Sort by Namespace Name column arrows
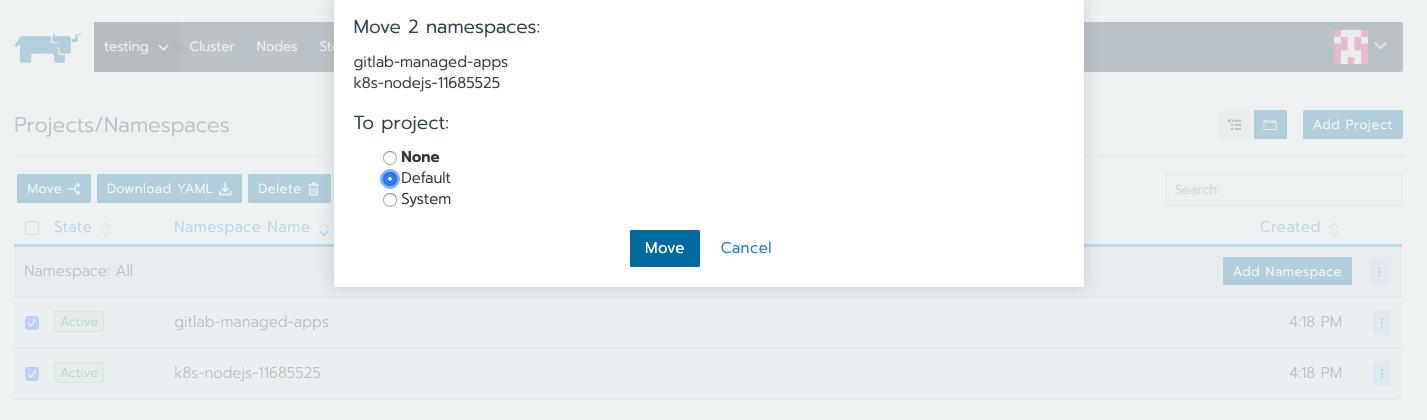Viewport: 1427px width, 420px height. (323, 229)
